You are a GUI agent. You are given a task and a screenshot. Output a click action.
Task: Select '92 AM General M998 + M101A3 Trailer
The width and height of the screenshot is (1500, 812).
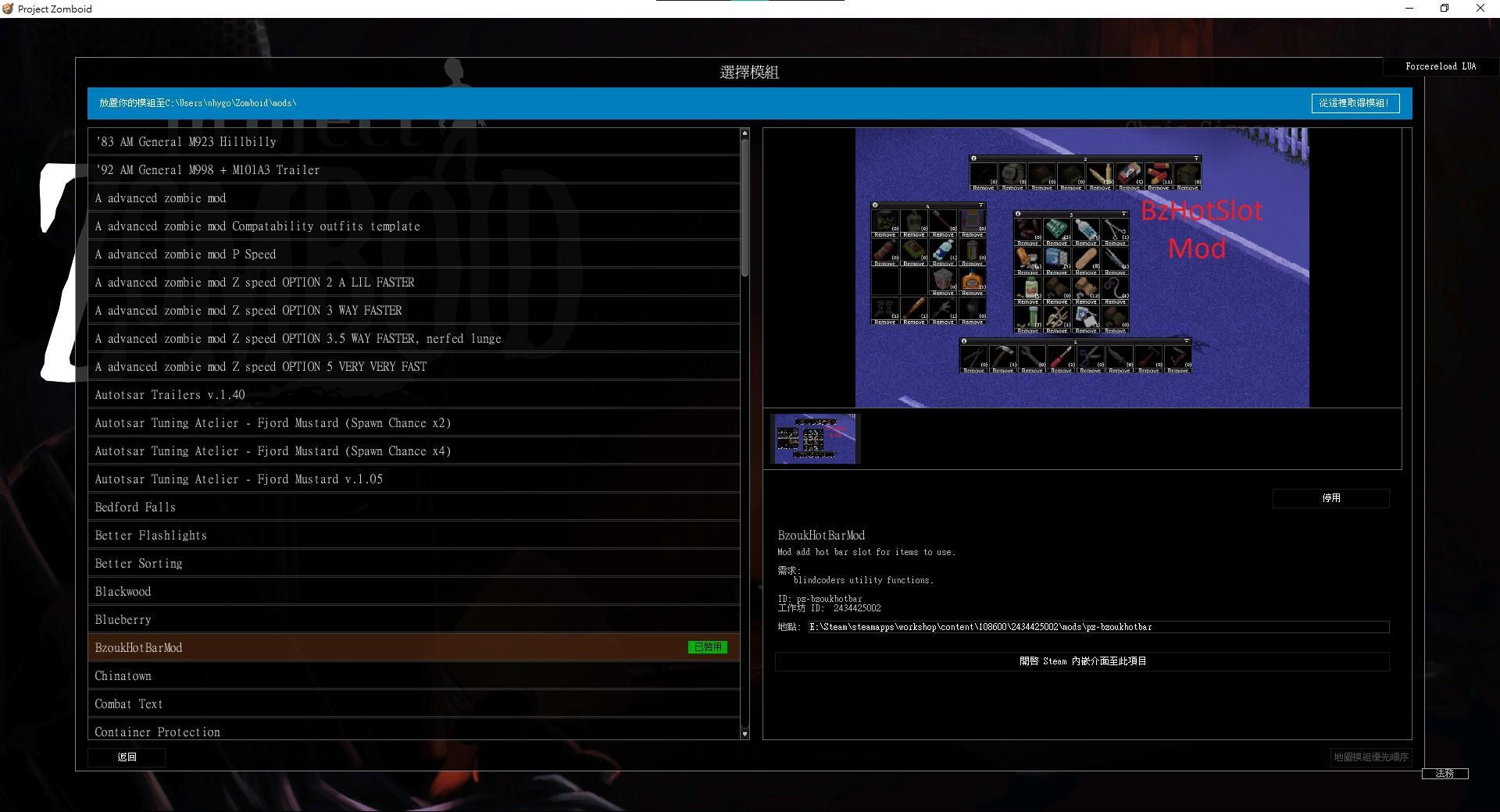click(414, 170)
